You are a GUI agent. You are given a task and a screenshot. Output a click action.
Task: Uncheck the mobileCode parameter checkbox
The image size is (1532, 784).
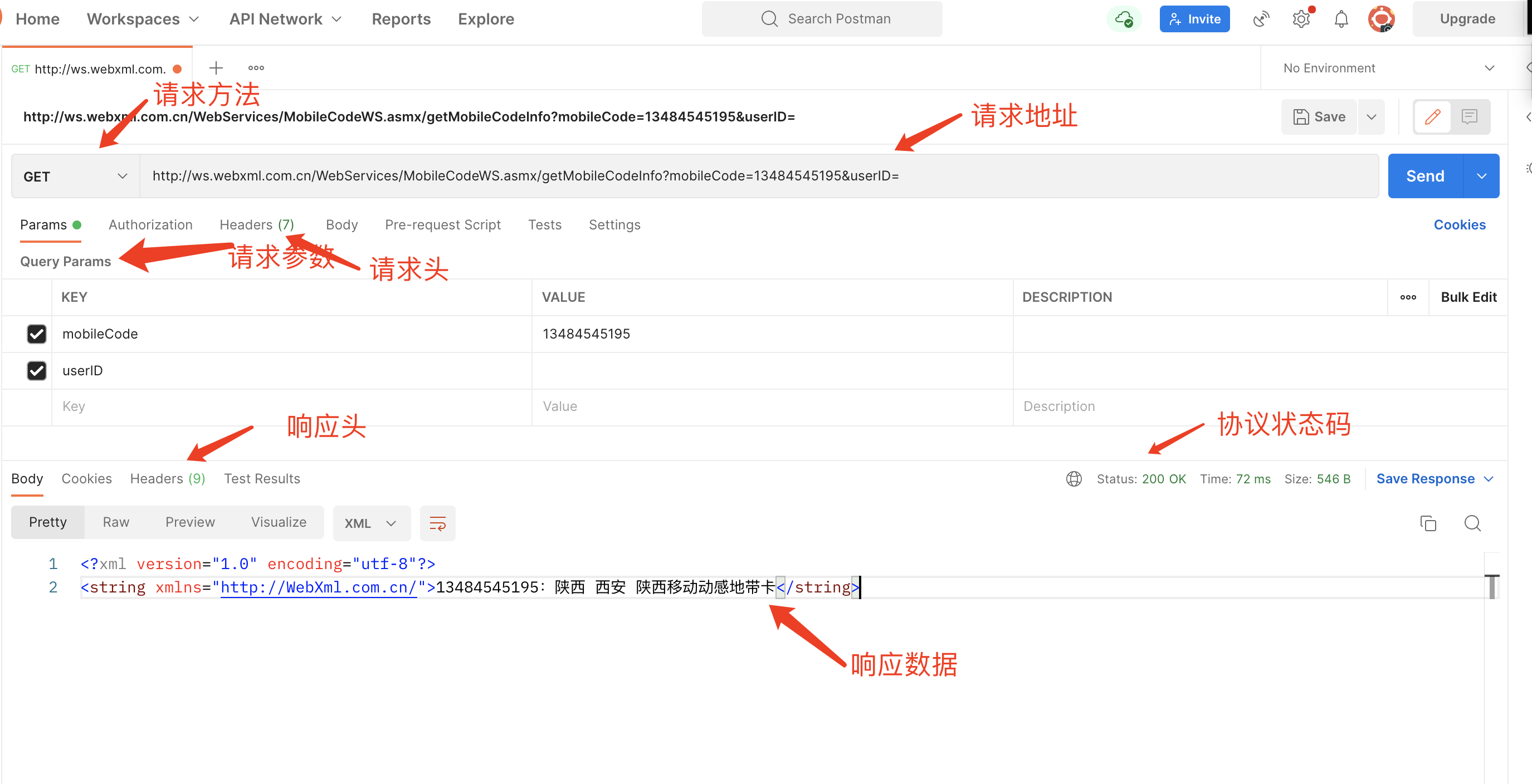pyautogui.click(x=37, y=334)
